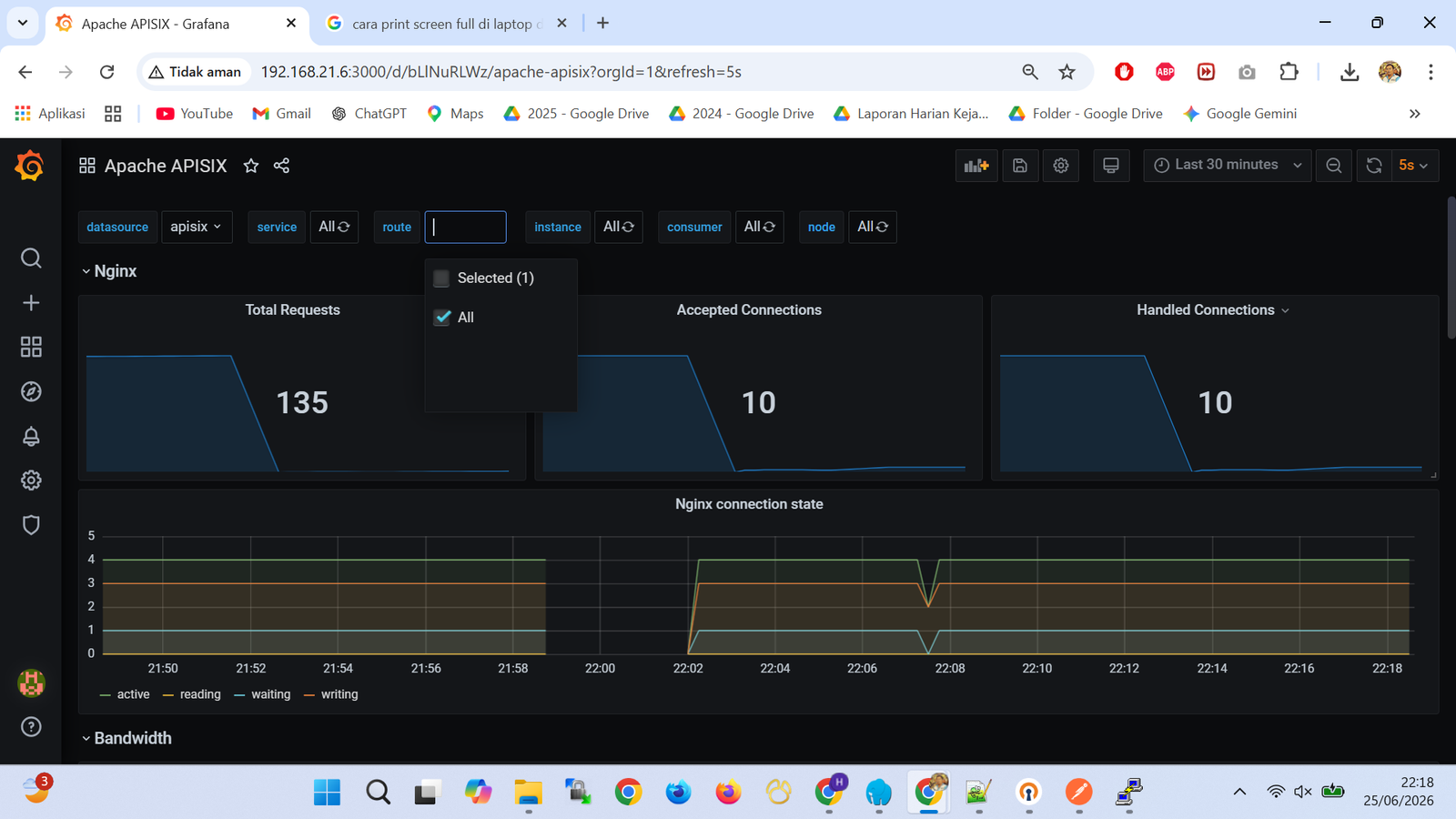Refresh the dashboard now
This screenshot has height=819, width=1456.
click(1374, 166)
